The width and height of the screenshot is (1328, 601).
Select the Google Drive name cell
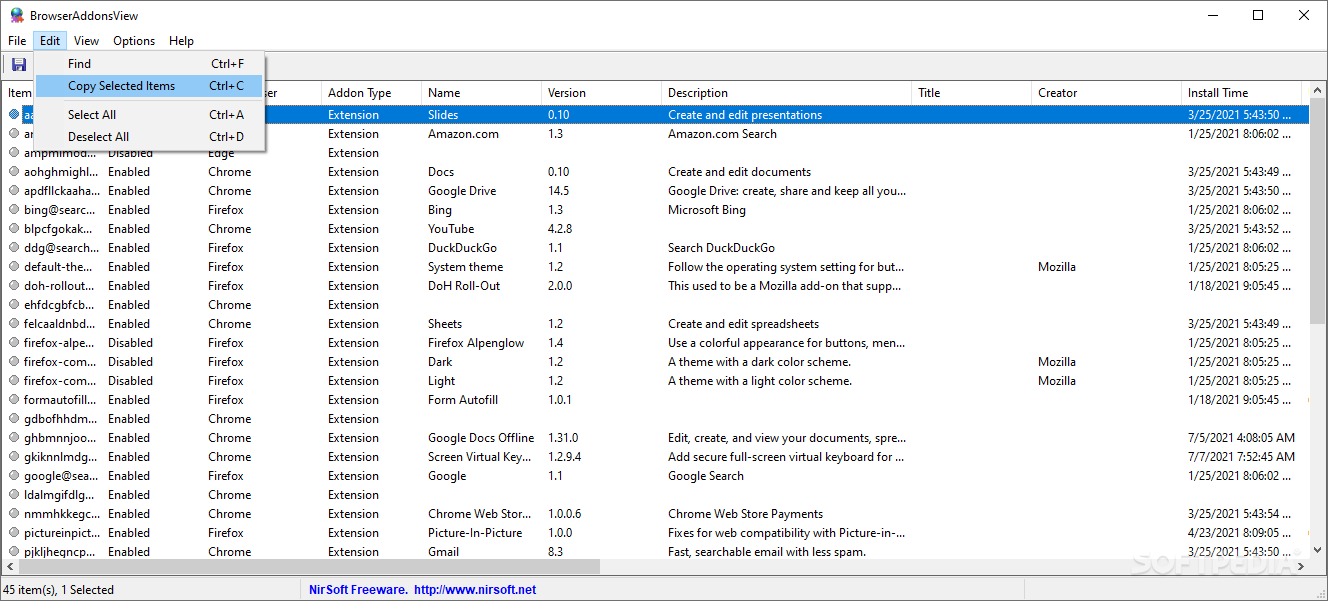(462, 191)
